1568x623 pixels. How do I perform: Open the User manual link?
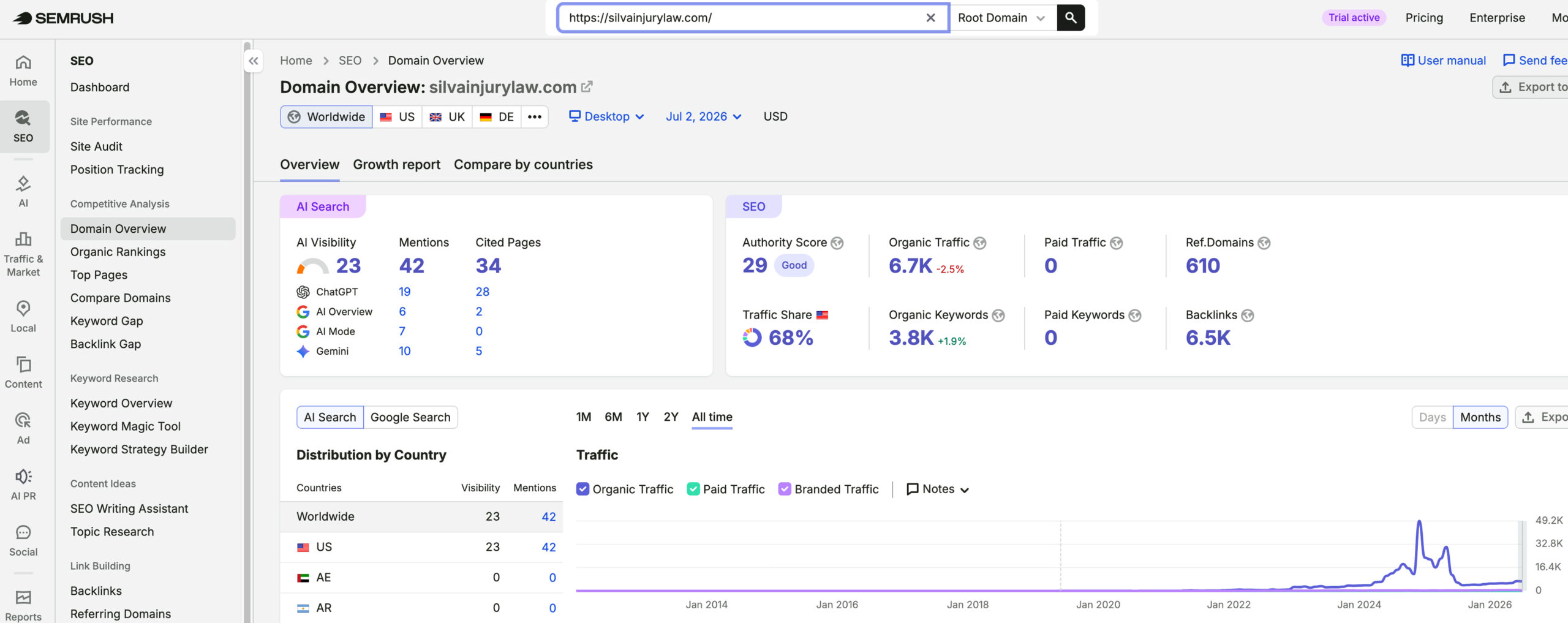[1444, 61]
